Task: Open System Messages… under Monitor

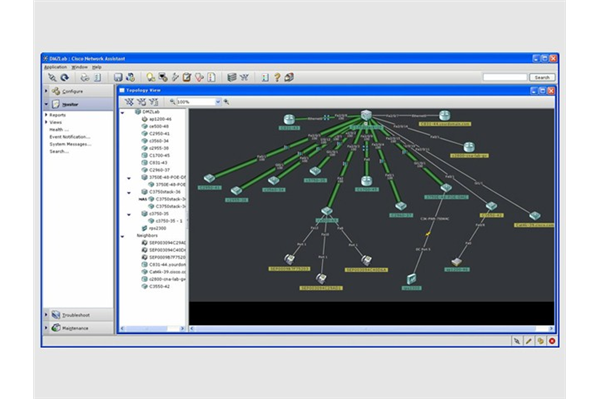Action: 70,144
